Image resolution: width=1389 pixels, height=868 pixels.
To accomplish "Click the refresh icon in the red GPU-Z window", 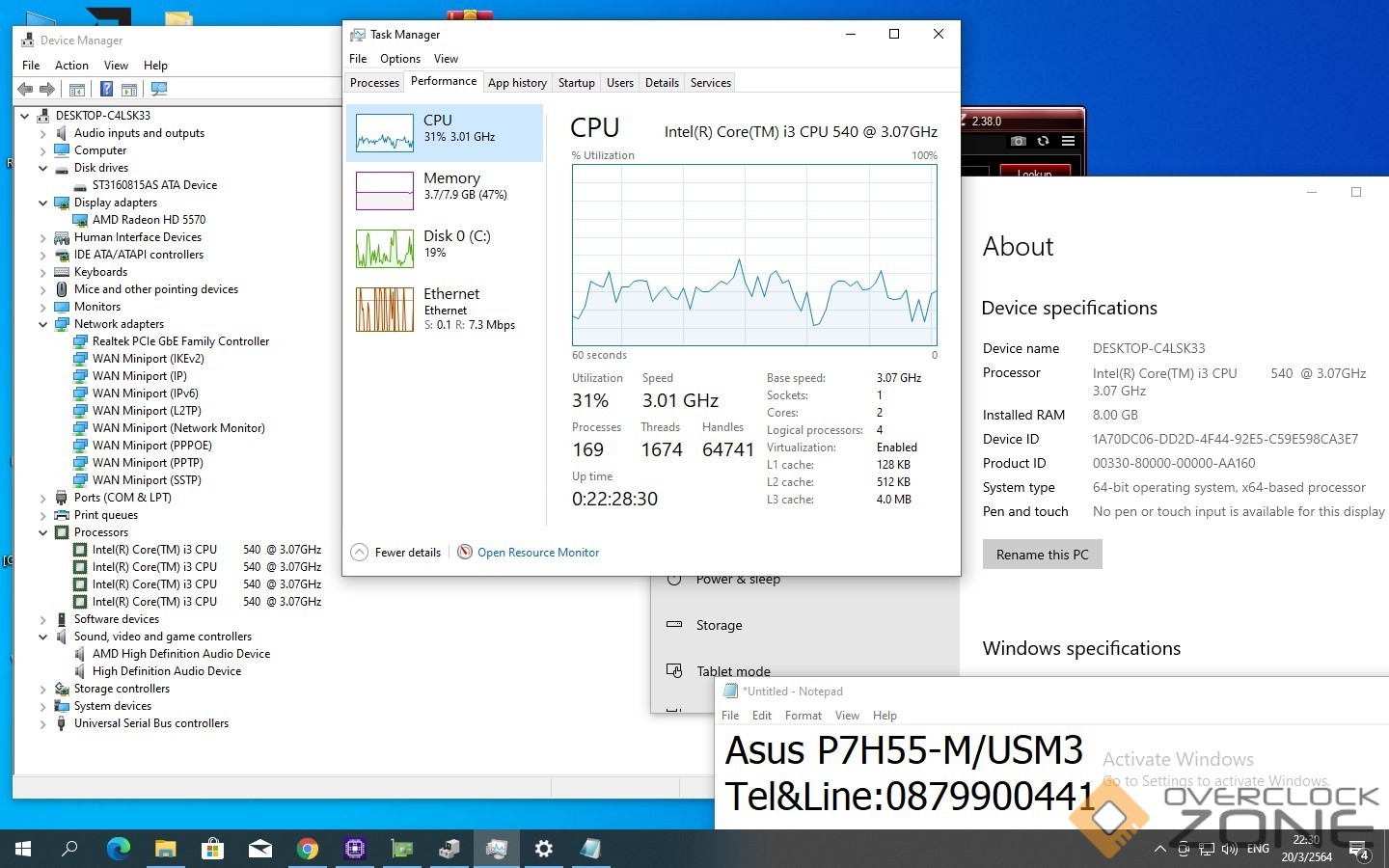I will (x=1043, y=141).
